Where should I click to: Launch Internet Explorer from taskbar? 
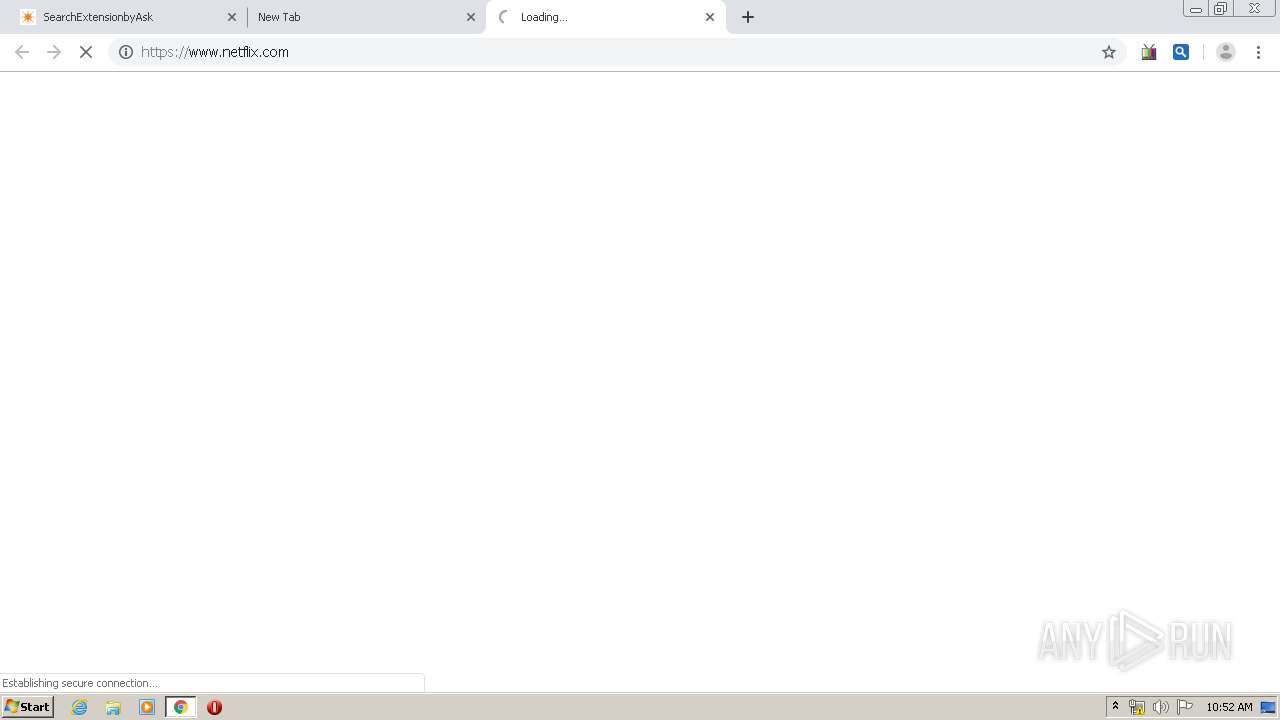coord(80,707)
